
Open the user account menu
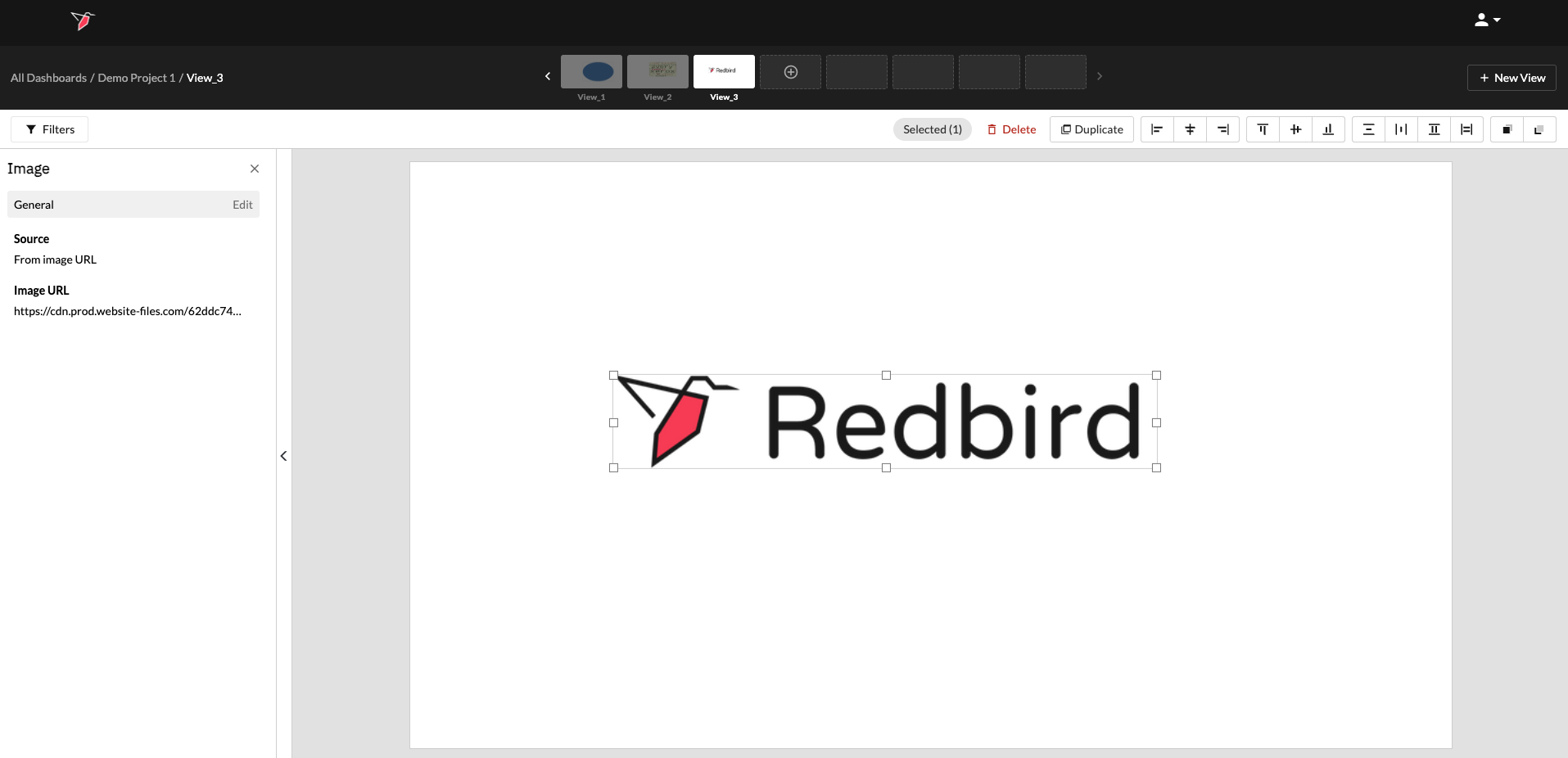point(1487,20)
